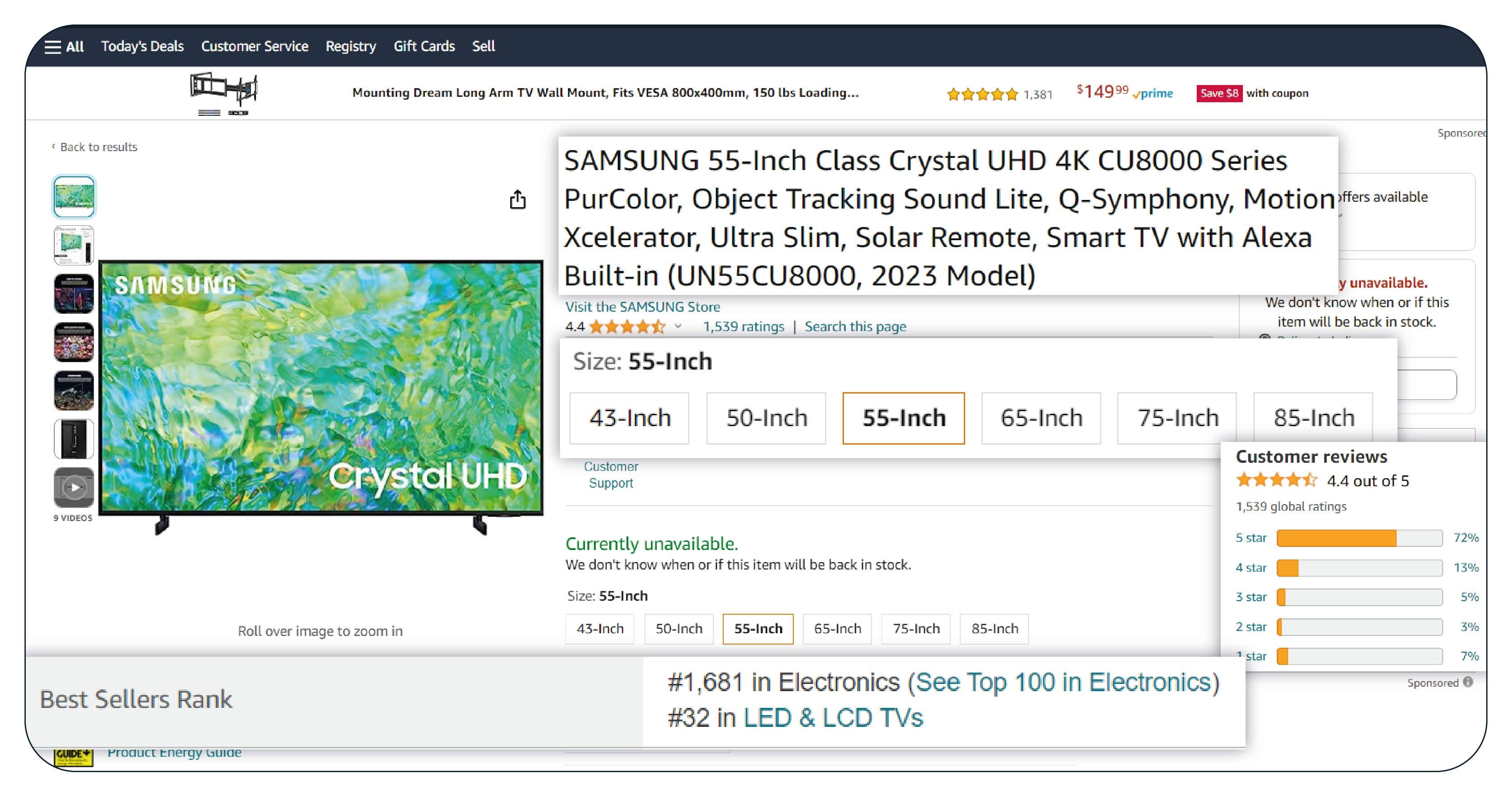1512x797 pixels.
Task: Click the wall mount ad image
Action: pos(223,93)
